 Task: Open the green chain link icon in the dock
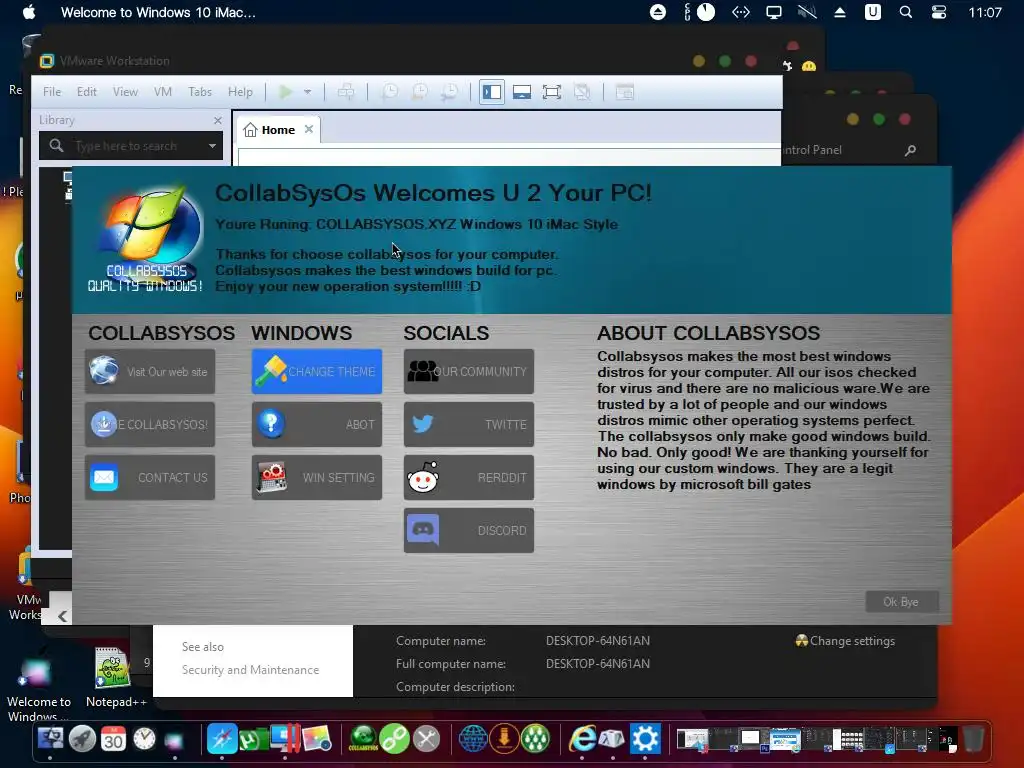point(394,739)
